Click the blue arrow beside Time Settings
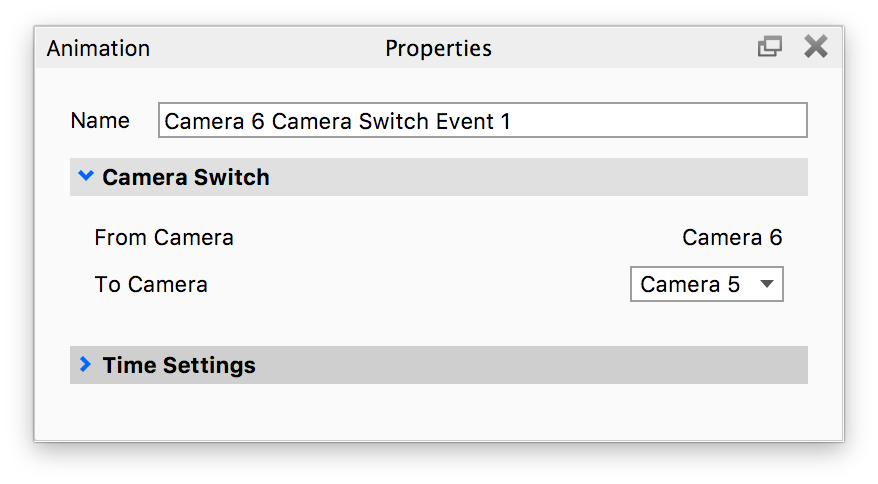This screenshot has width=878, height=484. [x=86, y=365]
